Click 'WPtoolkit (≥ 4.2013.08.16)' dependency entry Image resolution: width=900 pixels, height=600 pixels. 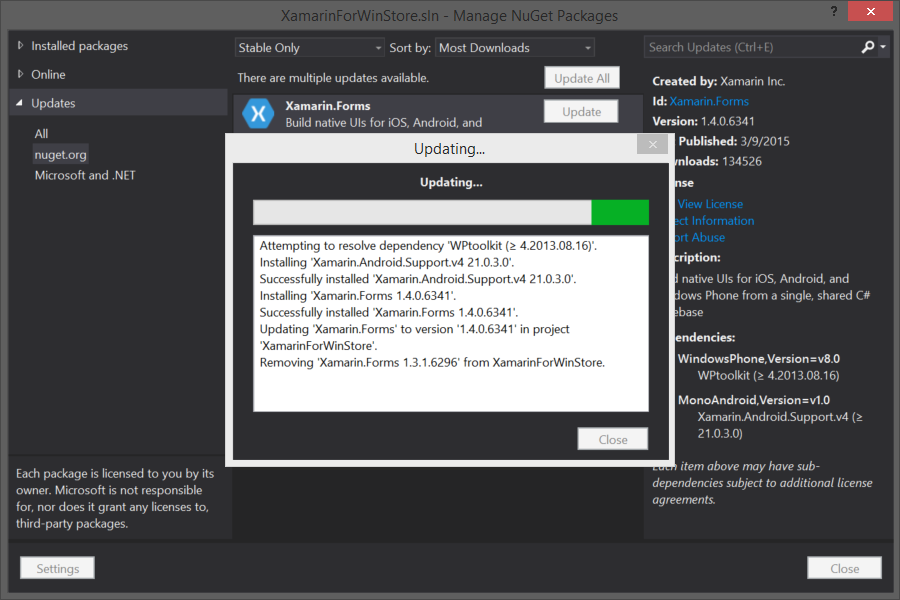click(768, 376)
